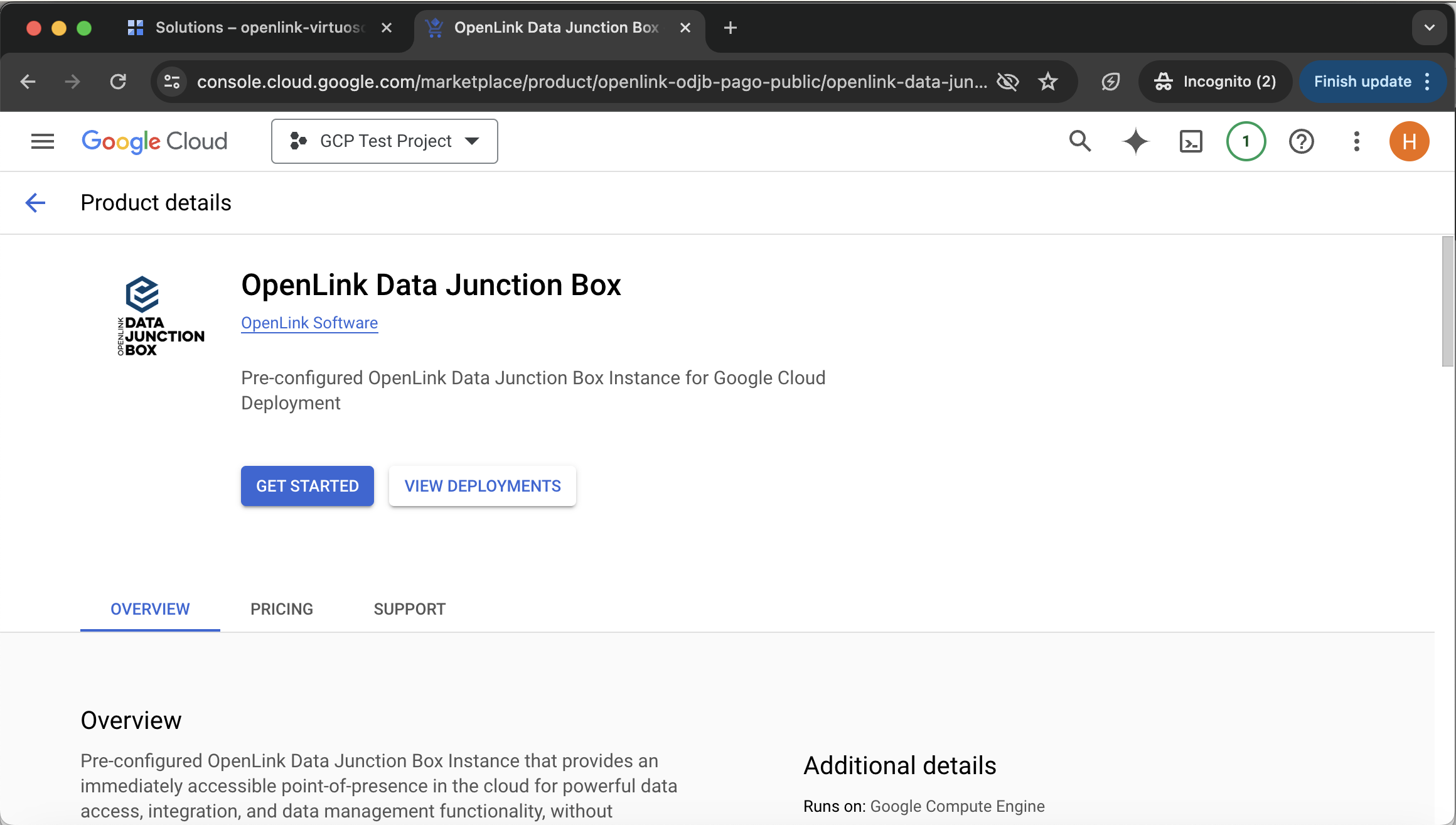The width and height of the screenshot is (1456, 825).
Task: Open the Incognito (2) indicator
Action: click(x=1215, y=82)
